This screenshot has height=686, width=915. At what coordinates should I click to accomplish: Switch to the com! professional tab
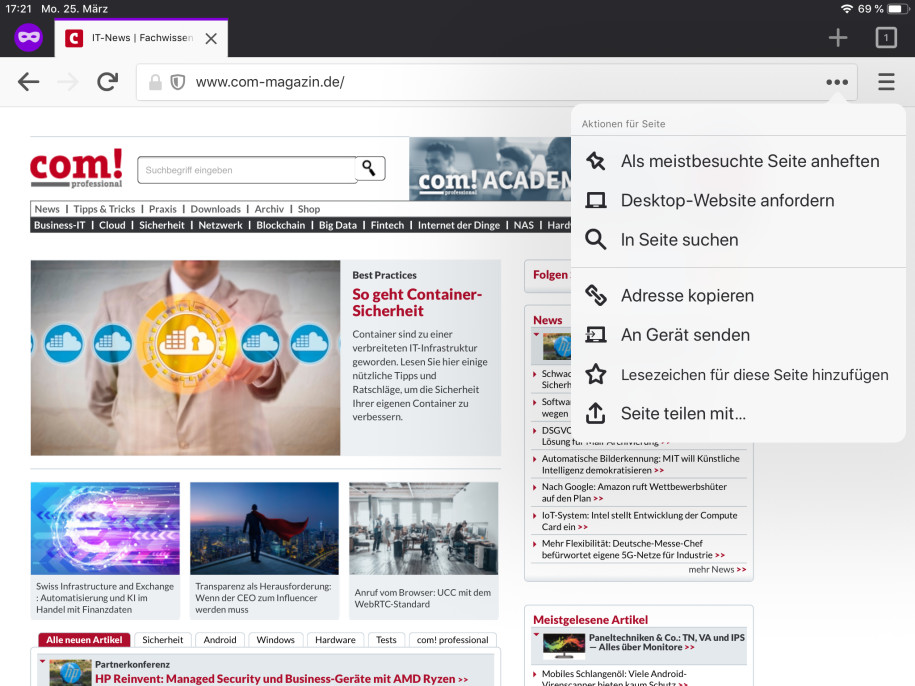[452, 640]
